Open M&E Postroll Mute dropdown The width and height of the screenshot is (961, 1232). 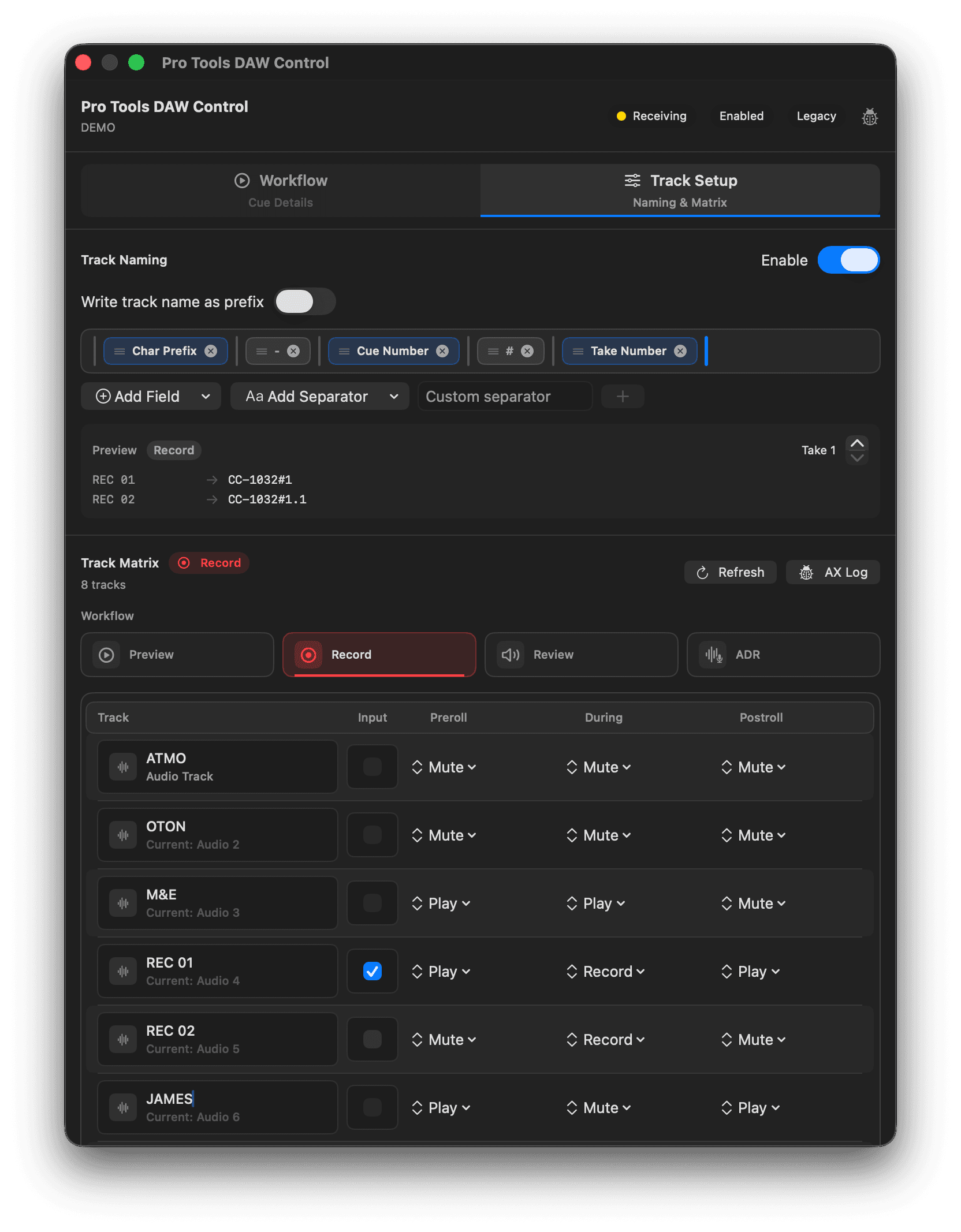click(x=754, y=903)
